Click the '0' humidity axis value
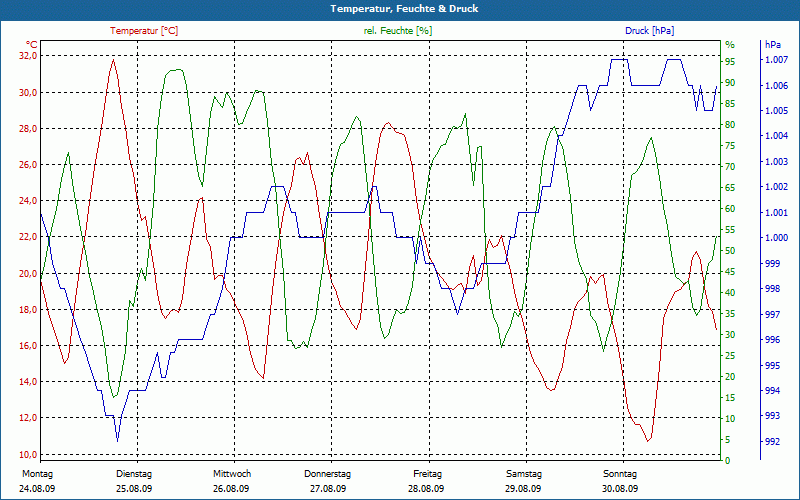The width and height of the screenshot is (800, 500). [728, 461]
